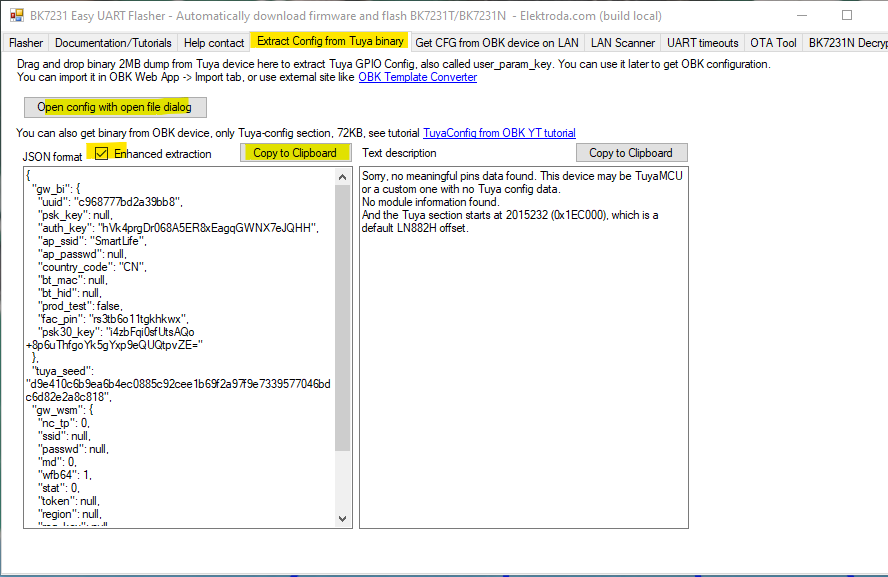Click the "md": 0 line in JSON
This screenshot has width=888, height=577.
click(x=57, y=463)
